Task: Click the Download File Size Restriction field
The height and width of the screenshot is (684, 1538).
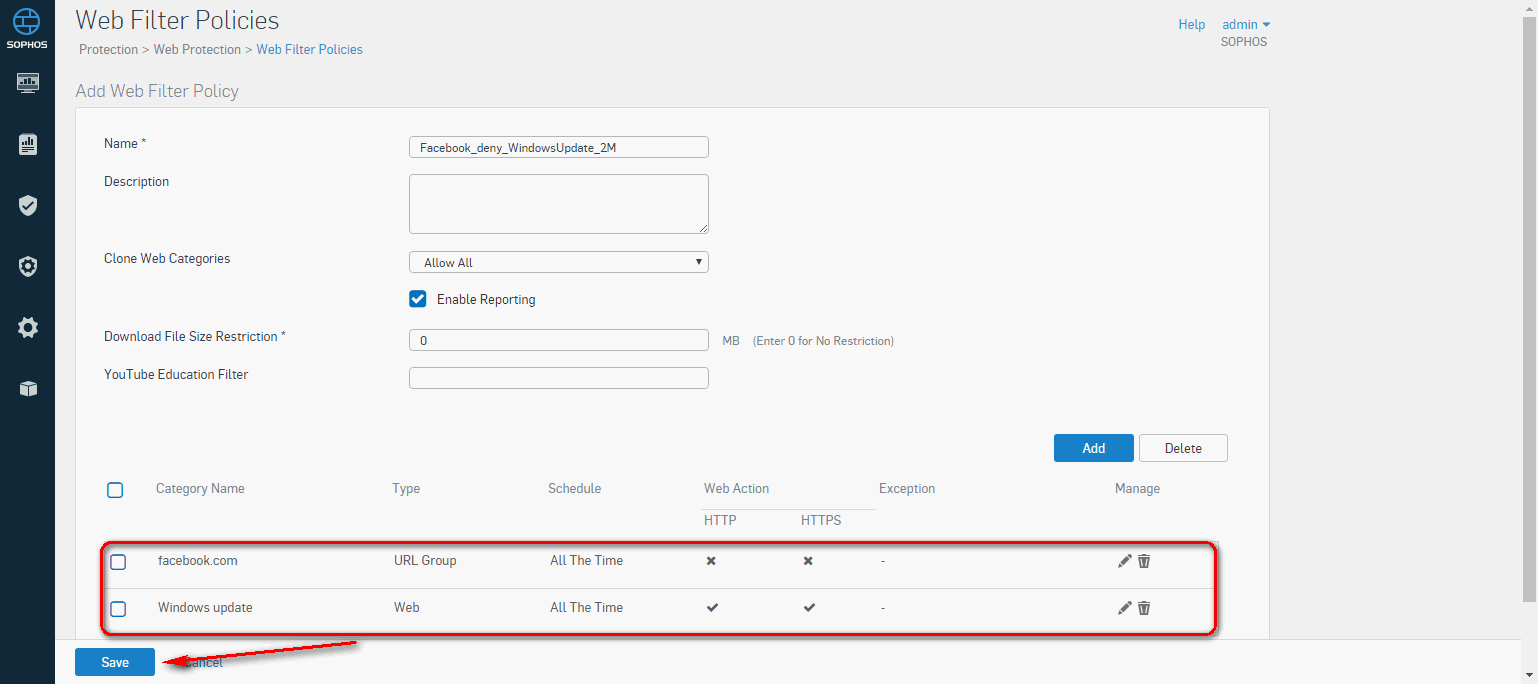Action: [559, 340]
